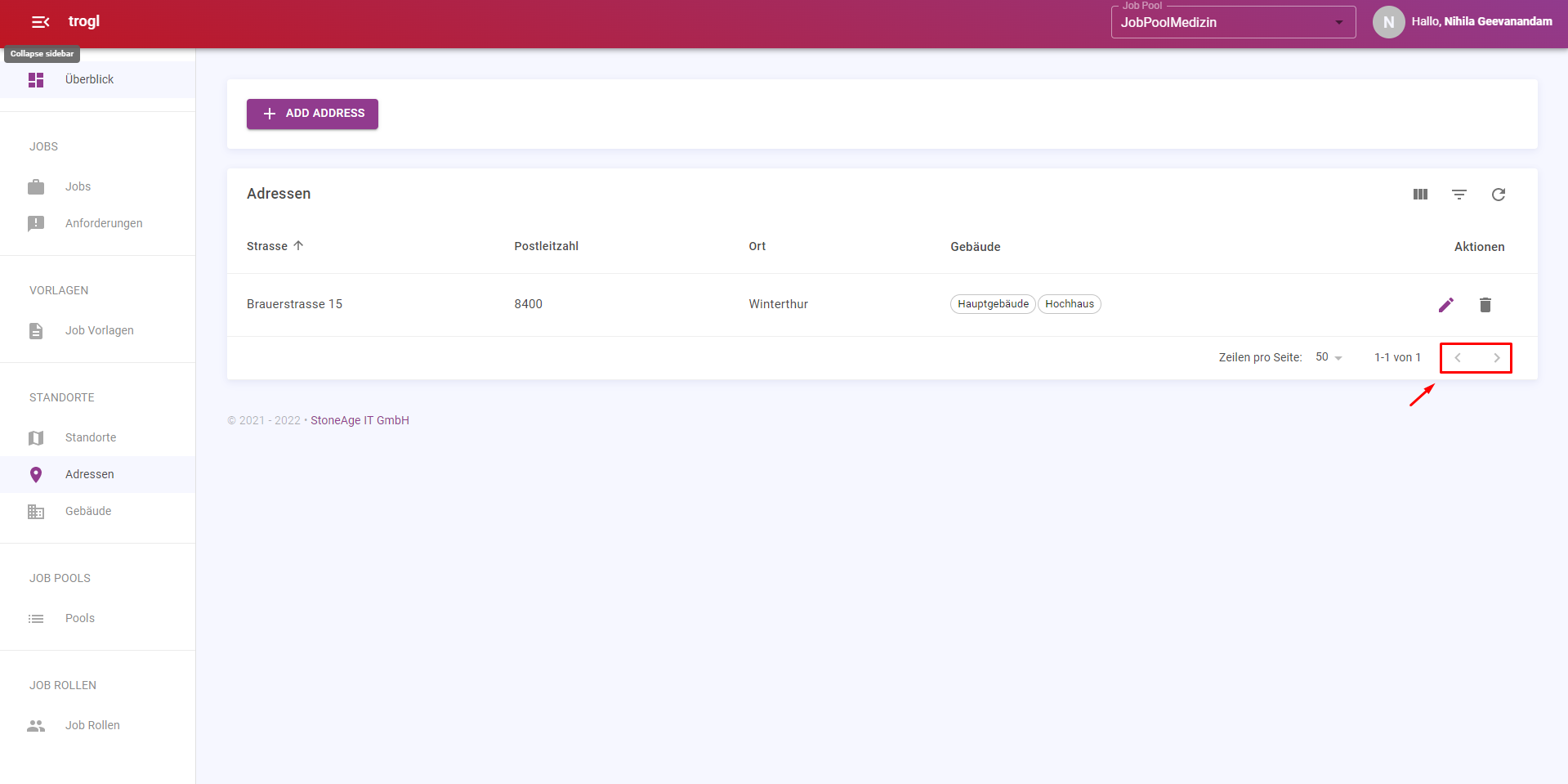Open the table filter icon
This screenshot has height=784, width=1568.
1459,194
